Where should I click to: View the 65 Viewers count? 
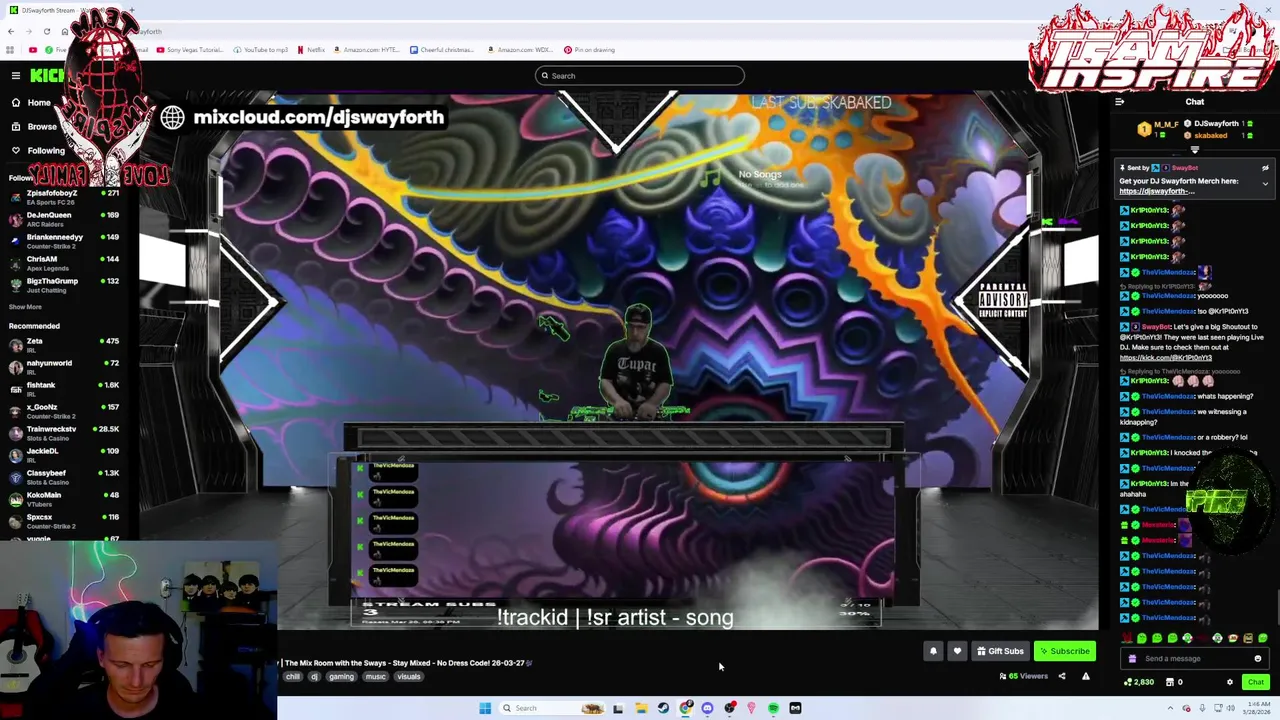(1023, 677)
